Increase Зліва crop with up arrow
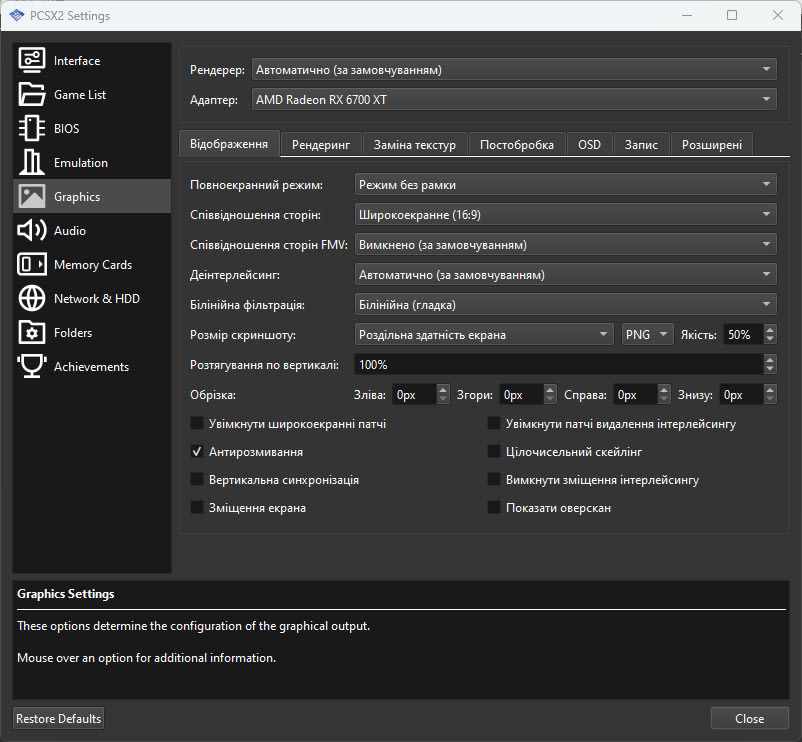This screenshot has width=802, height=742. coord(443,390)
